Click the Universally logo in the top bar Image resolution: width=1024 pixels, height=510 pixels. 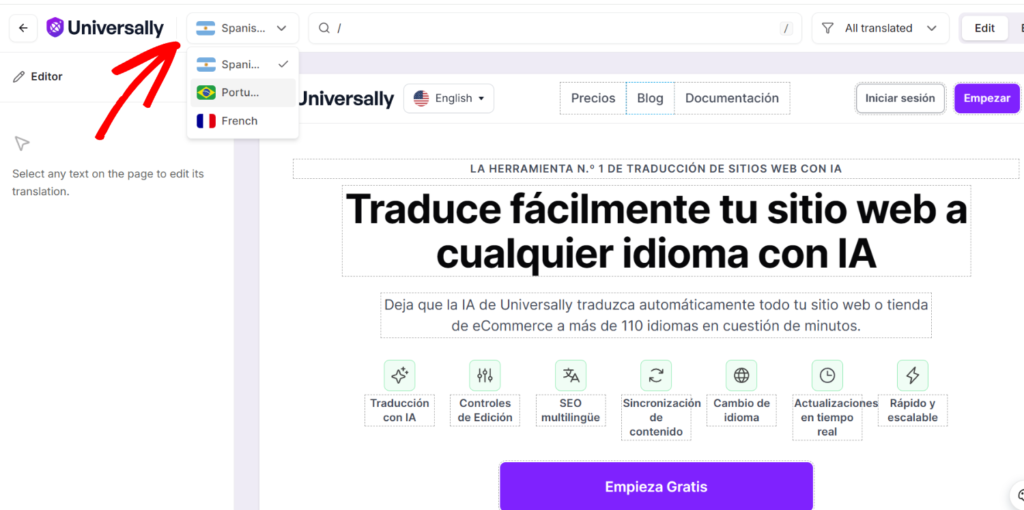click(105, 28)
